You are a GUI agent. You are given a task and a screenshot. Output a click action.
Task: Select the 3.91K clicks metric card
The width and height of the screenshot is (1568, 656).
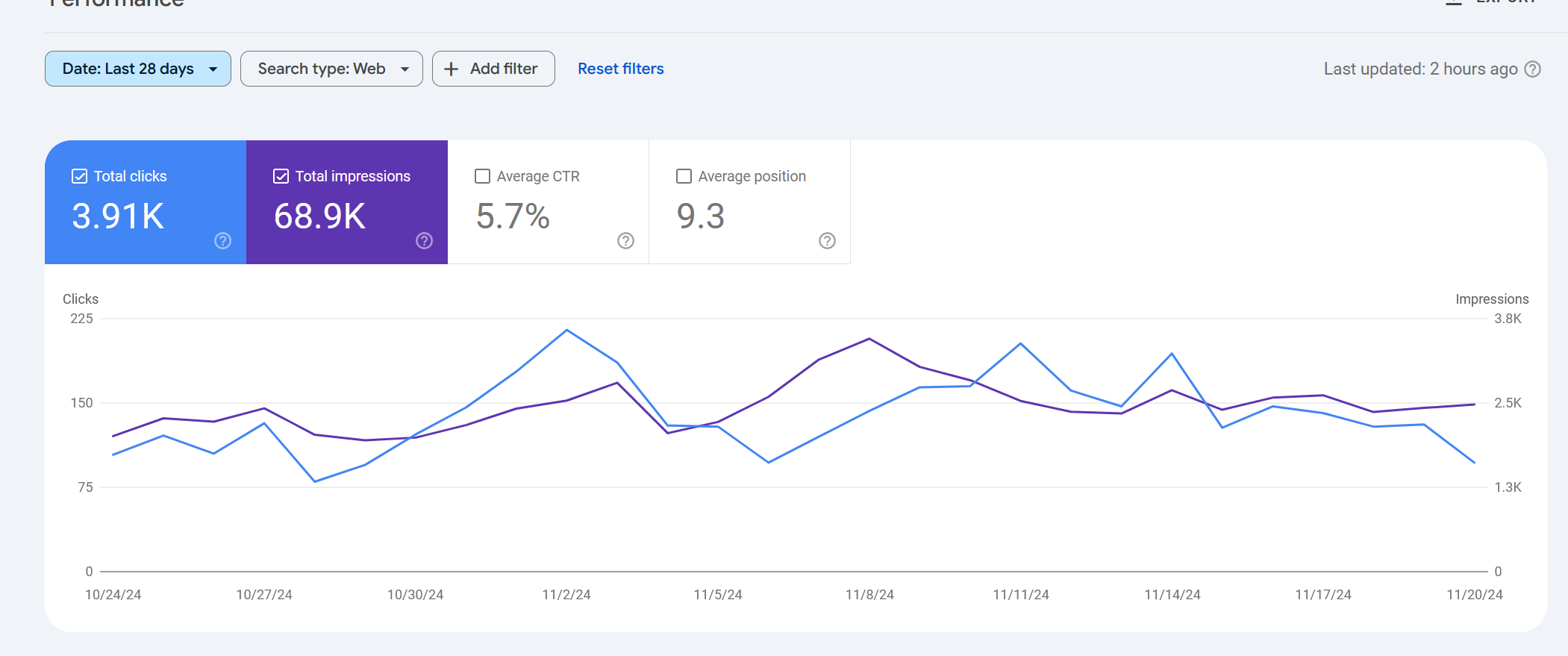[x=146, y=202]
